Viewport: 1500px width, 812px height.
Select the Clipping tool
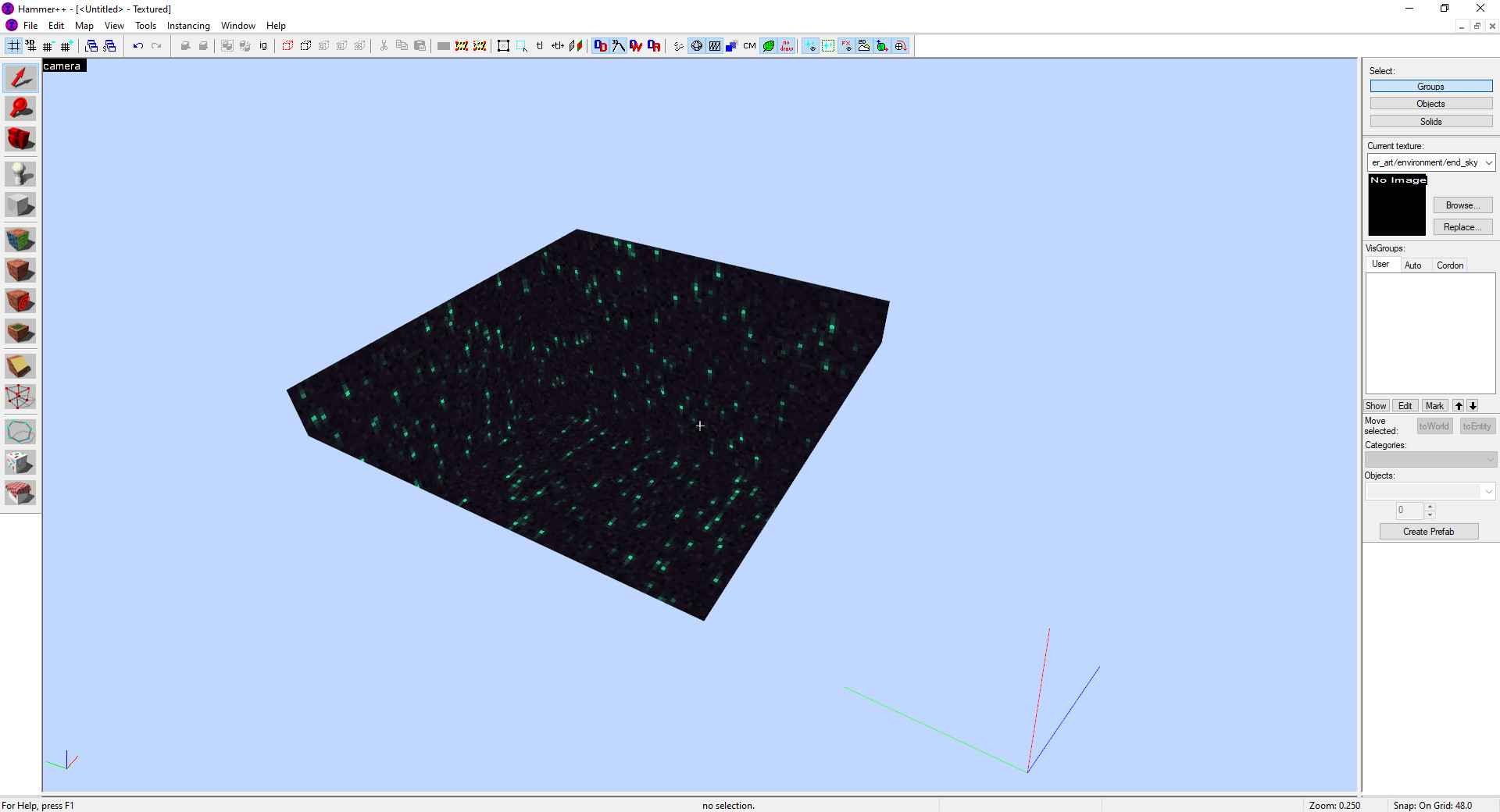pos(20,365)
